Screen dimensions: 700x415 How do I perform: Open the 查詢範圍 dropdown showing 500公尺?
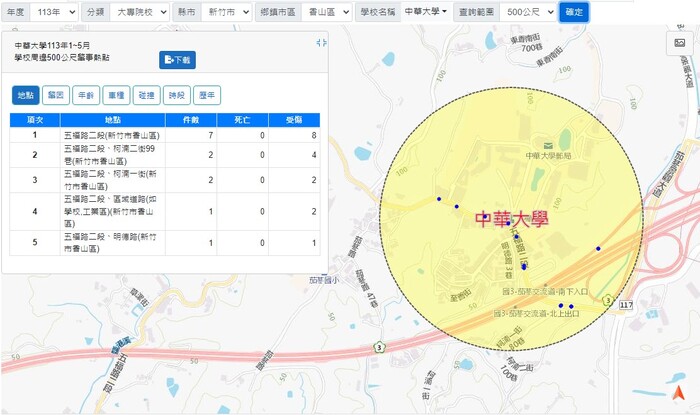pyautogui.click(x=528, y=12)
